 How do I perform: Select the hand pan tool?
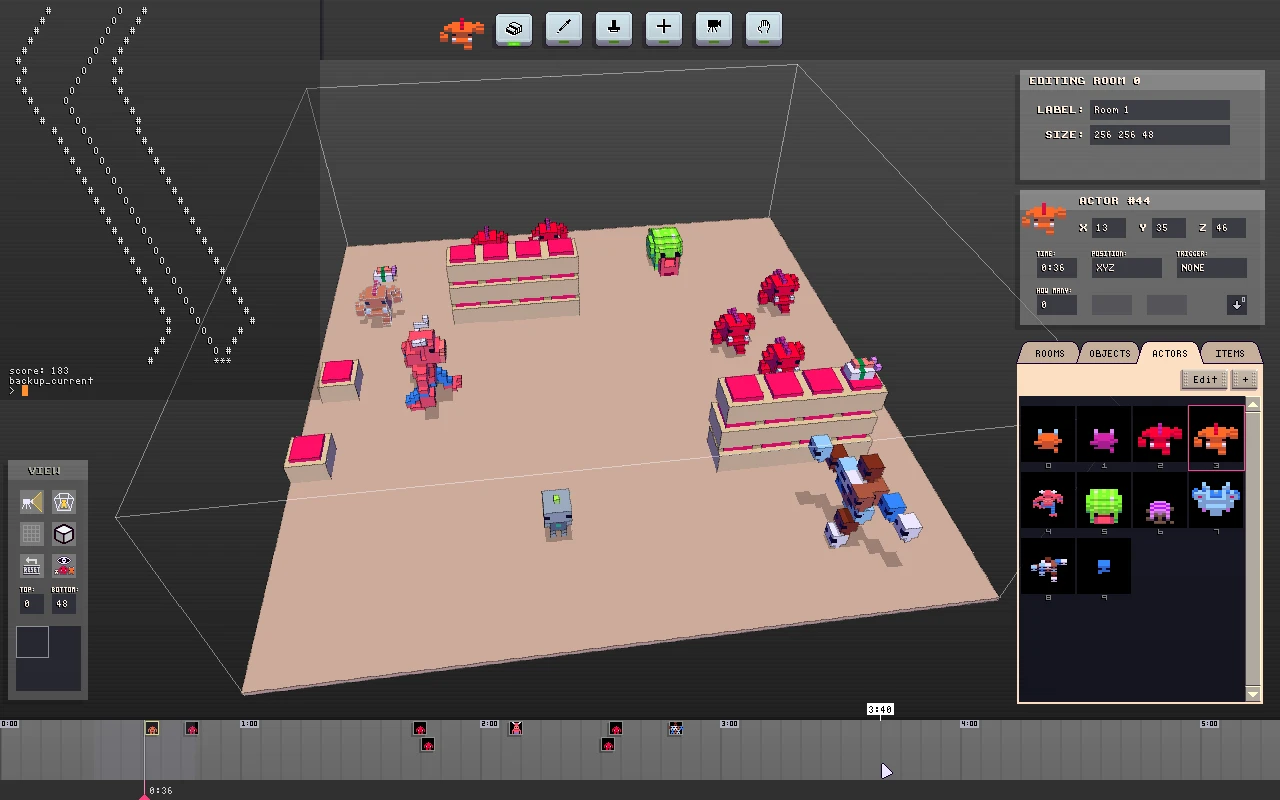(x=764, y=28)
